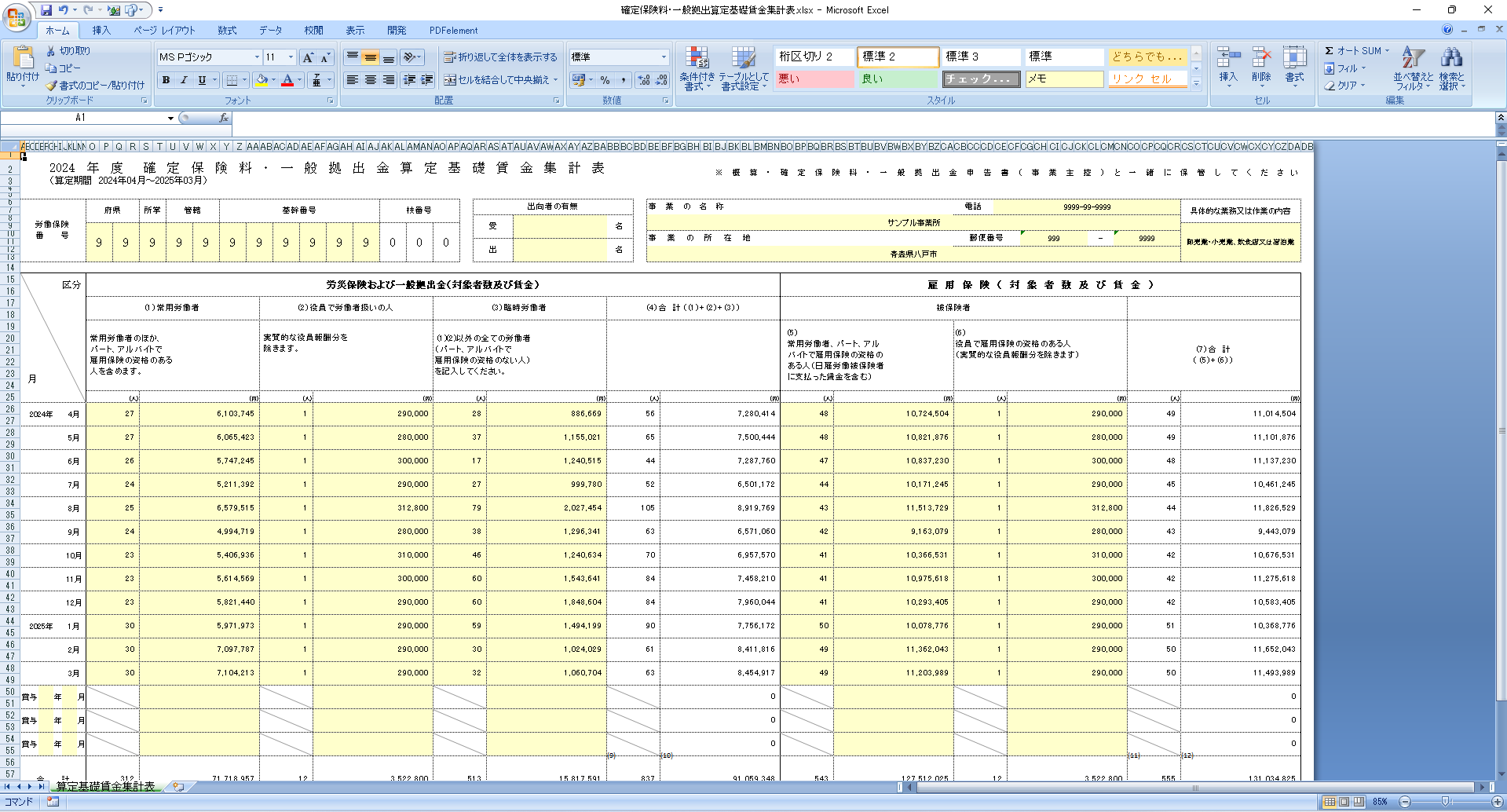This screenshot has width=1507, height=812.
Task: Decrease decimal places
Action: pyautogui.click(x=661, y=80)
